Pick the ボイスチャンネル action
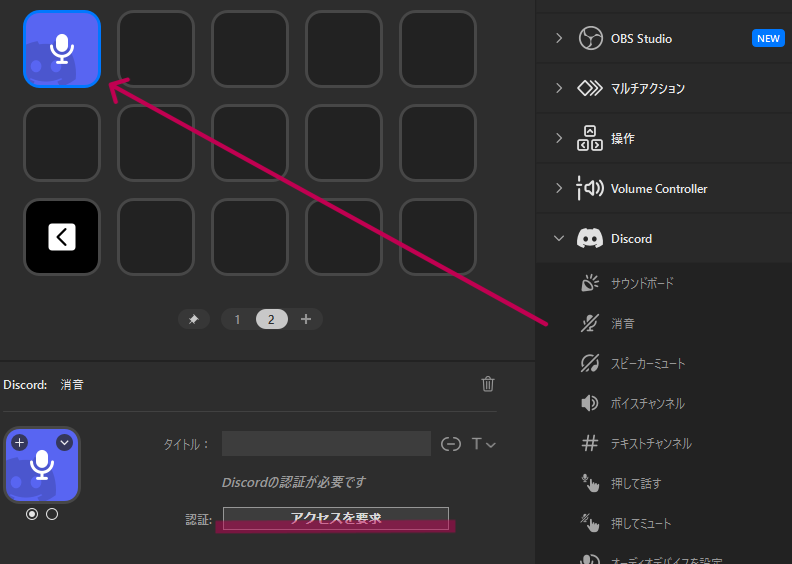 pyautogui.click(x=647, y=403)
